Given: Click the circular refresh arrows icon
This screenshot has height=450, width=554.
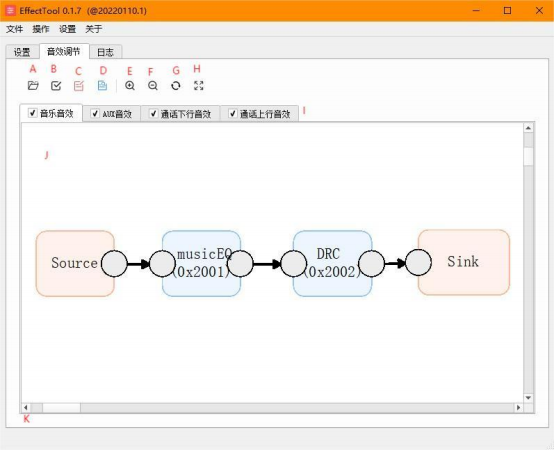Looking at the screenshot, I should 176,85.
